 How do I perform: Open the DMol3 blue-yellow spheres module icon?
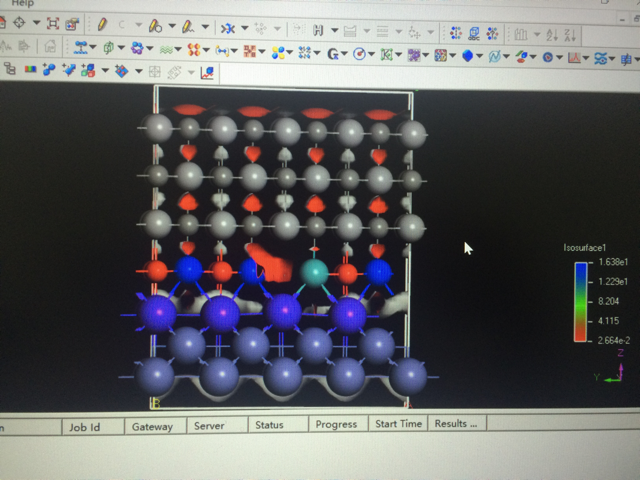pos(278,52)
